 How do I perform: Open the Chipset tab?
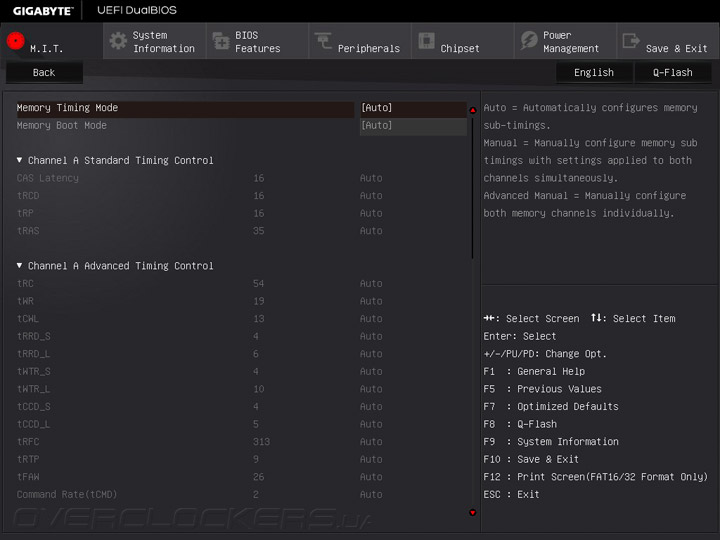pyautogui.click(x=460, y=48)
